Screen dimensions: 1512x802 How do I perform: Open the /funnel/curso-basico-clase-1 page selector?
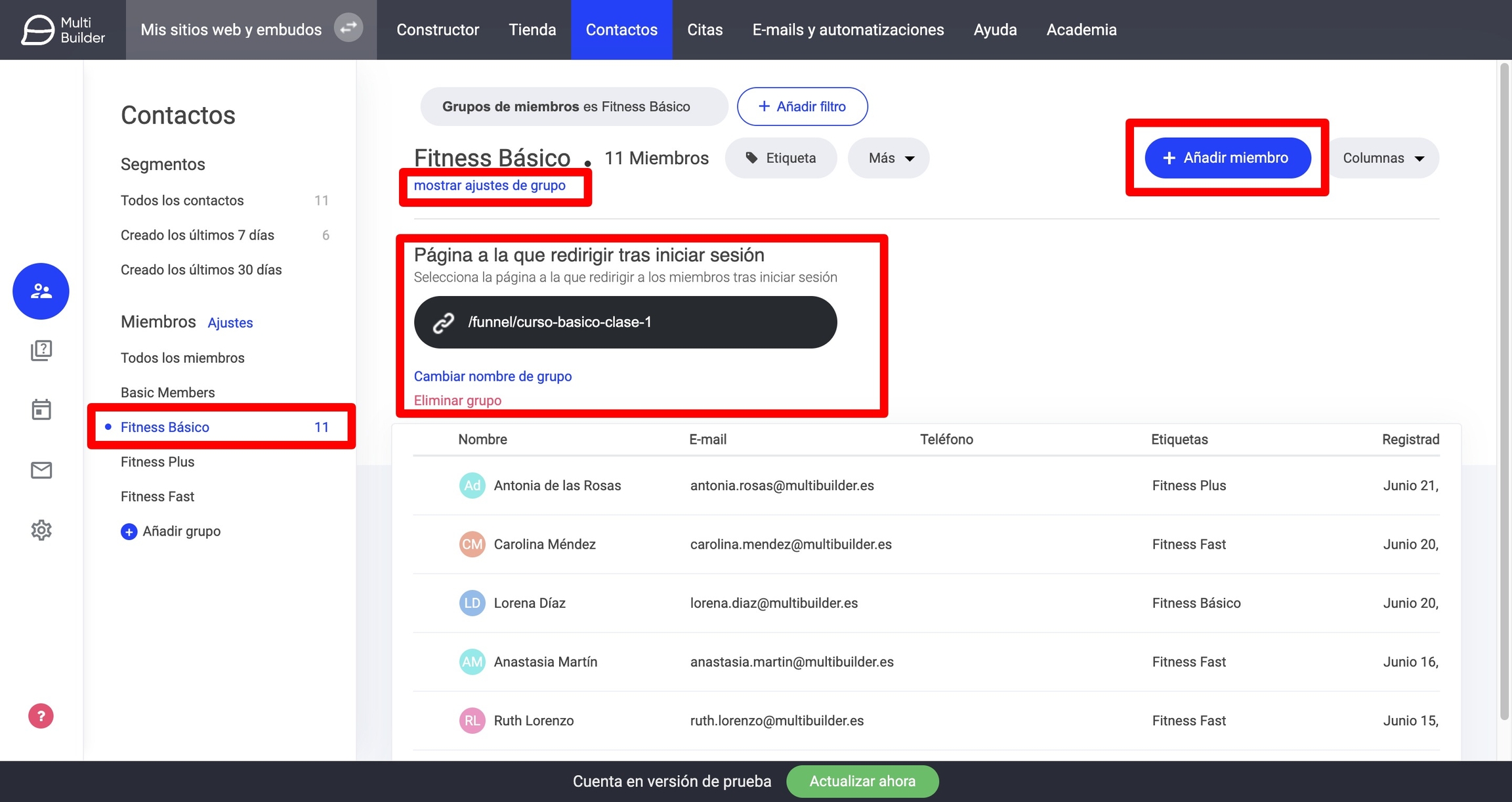point(625,322)
